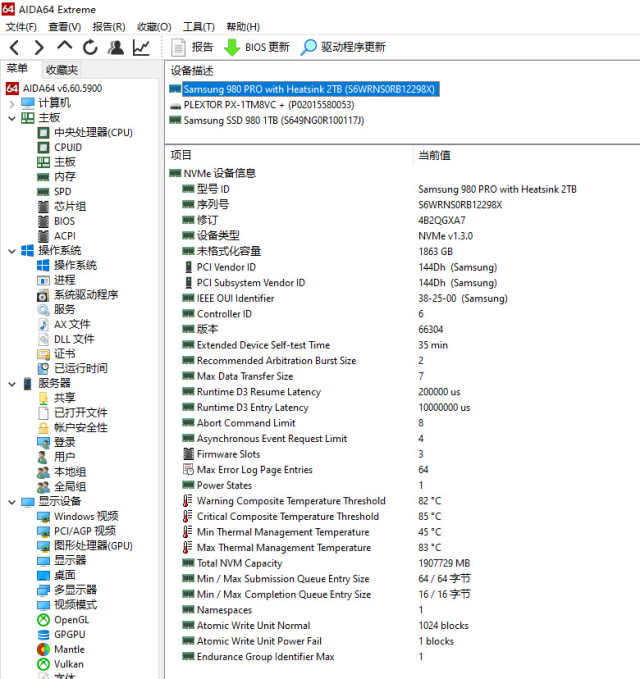Image resolution: width=640 pixels, height=679 pixels.
Task: Click the 服务 services icon
Action: pos(43,310)
